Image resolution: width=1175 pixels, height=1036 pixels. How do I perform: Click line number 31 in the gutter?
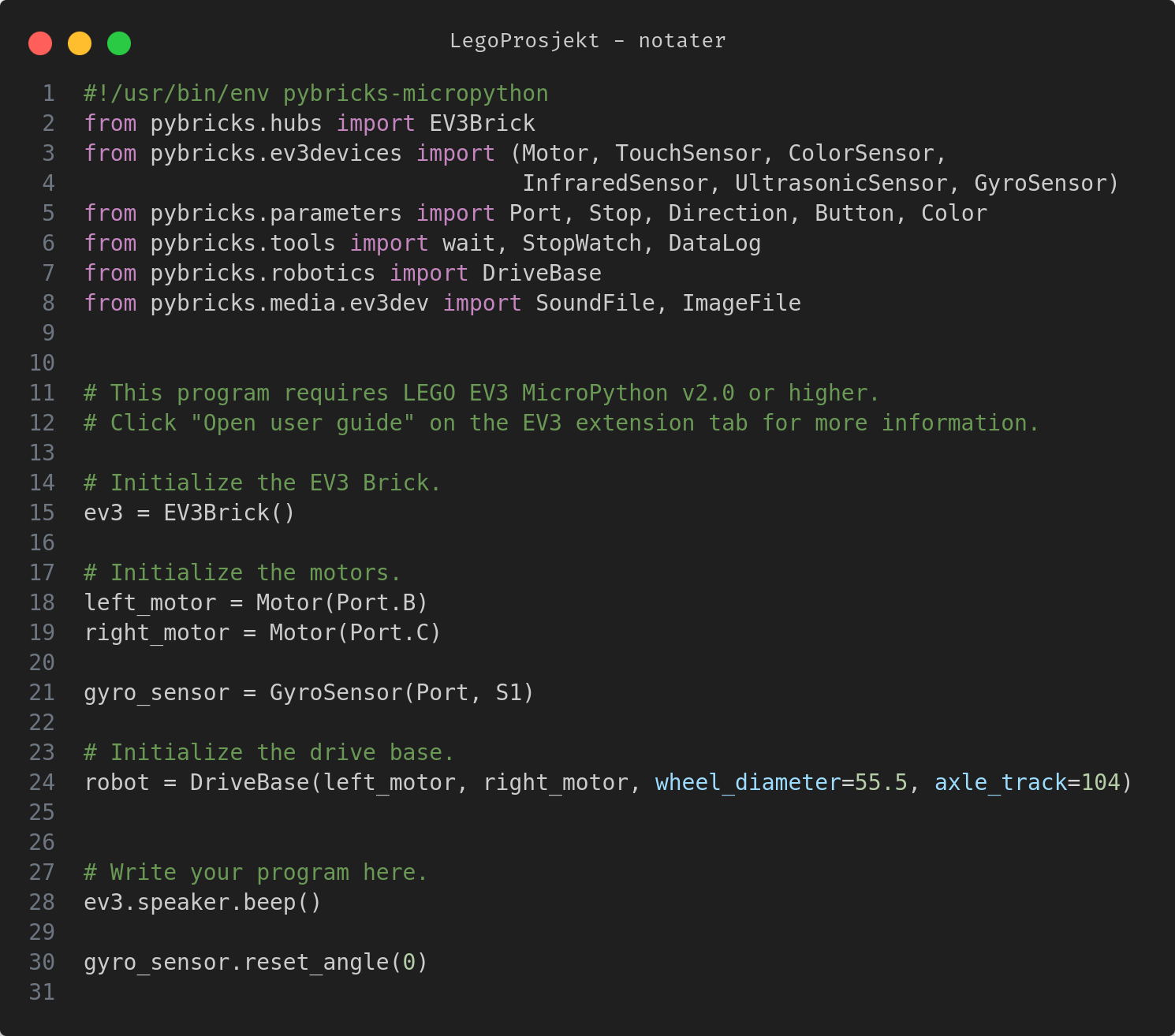[42, 993]
